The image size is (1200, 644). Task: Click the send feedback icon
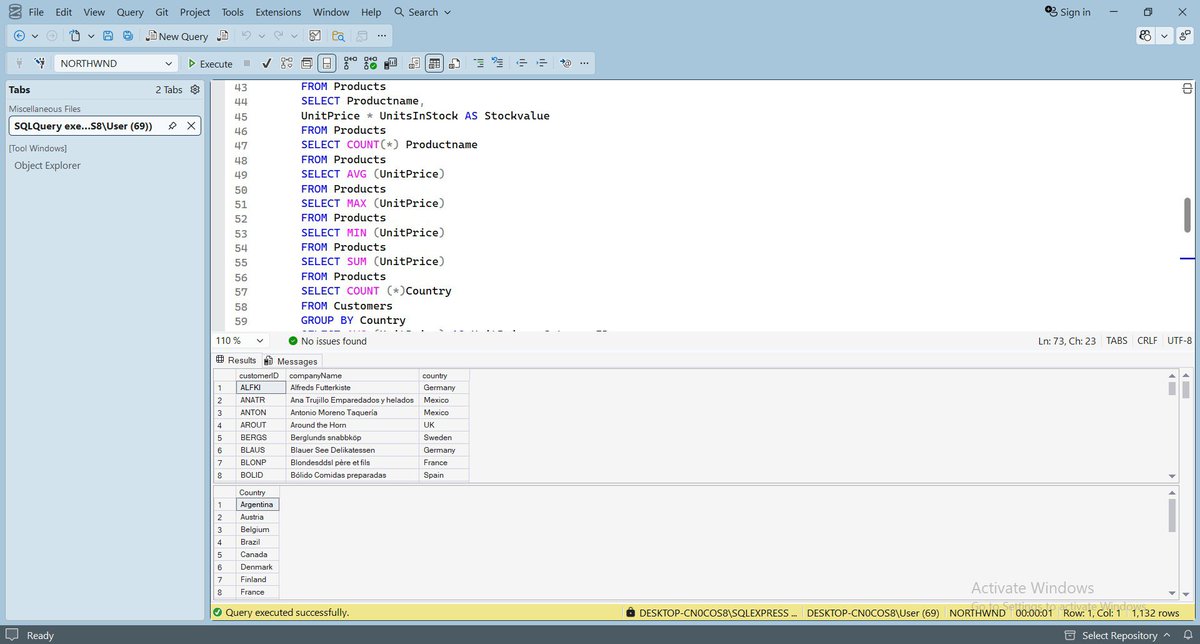click(x=1185, y=36)
